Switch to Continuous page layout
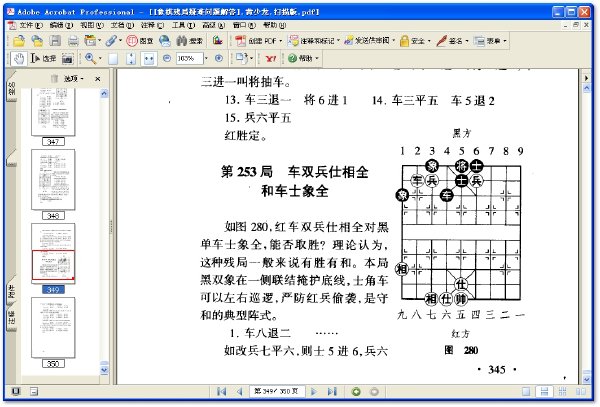The image size is (600, 407). pyautogui.click(x=544, y=391)
